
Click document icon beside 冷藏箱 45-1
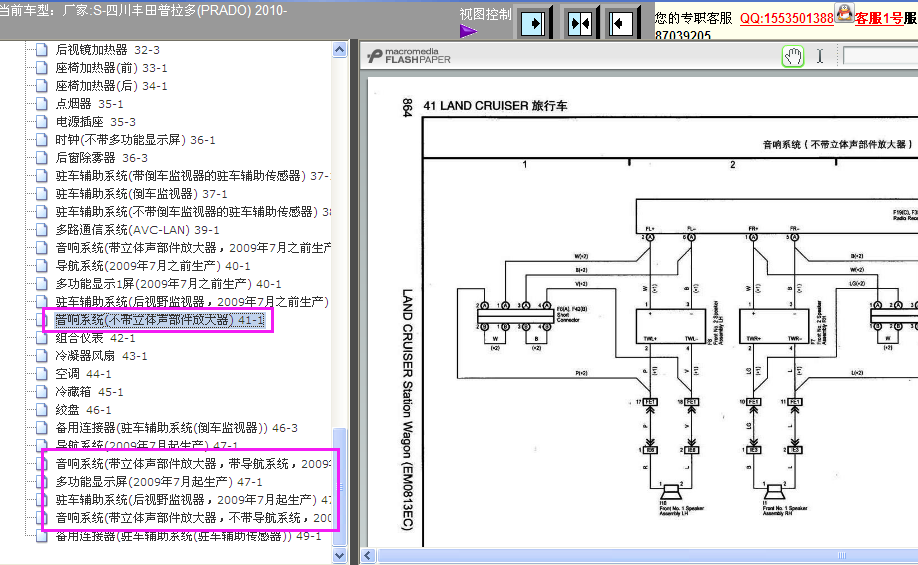[x=42, y=392]
